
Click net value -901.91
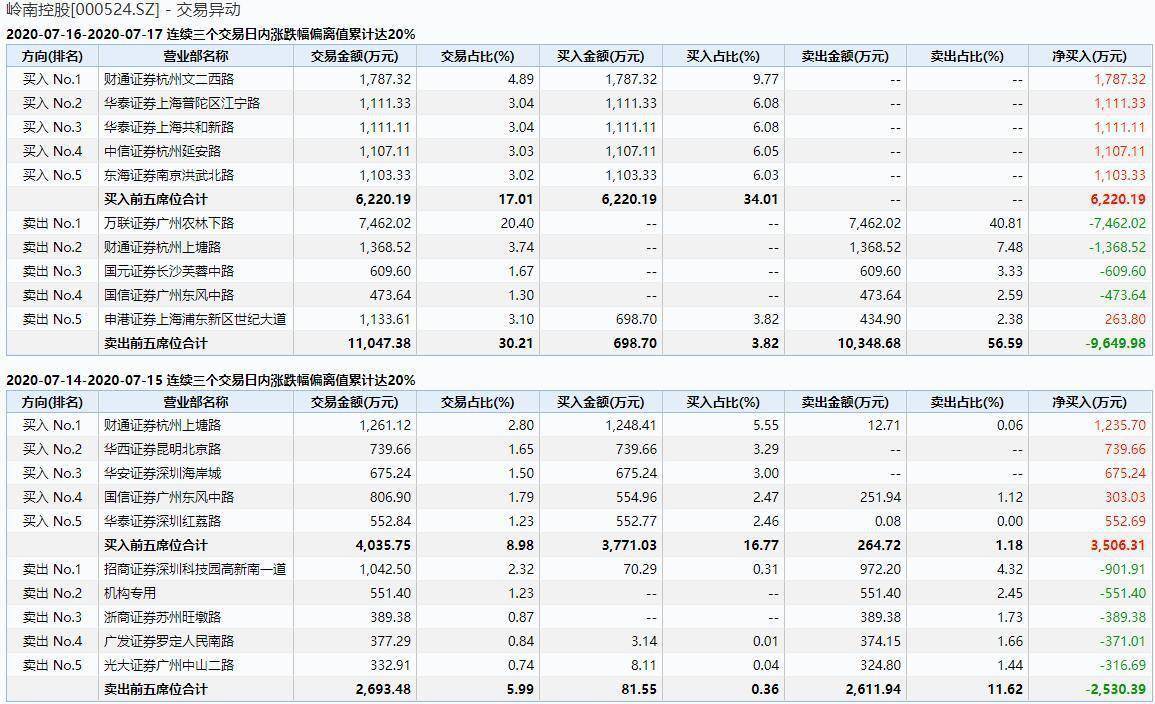point(1123,569)
